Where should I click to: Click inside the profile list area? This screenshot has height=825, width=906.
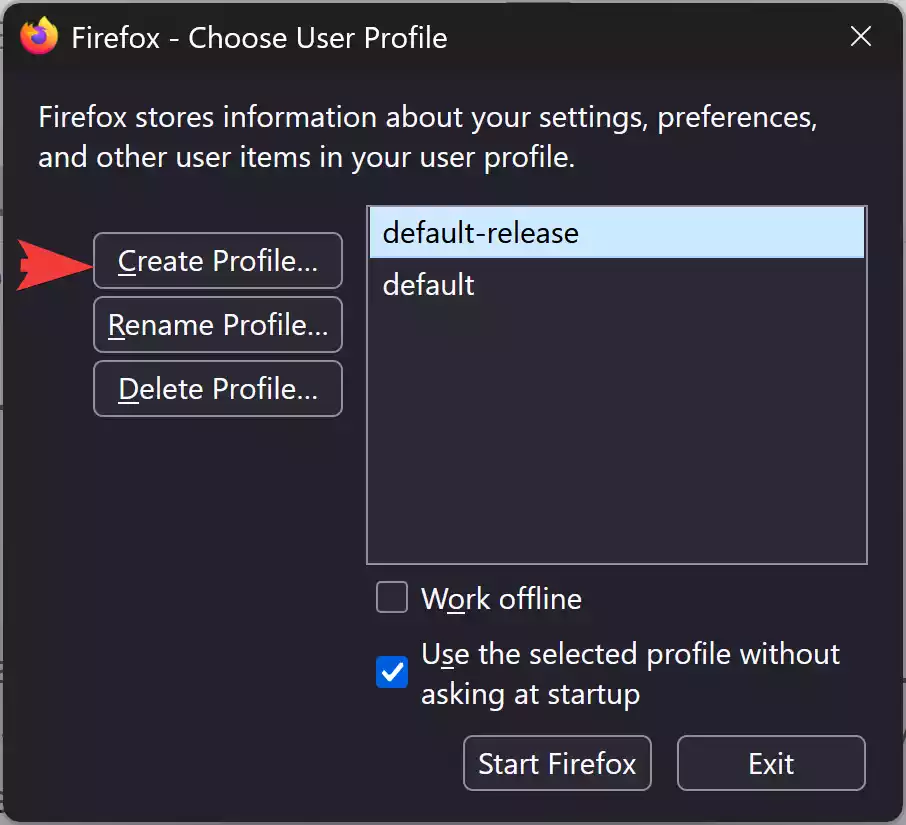click(615, 420)
